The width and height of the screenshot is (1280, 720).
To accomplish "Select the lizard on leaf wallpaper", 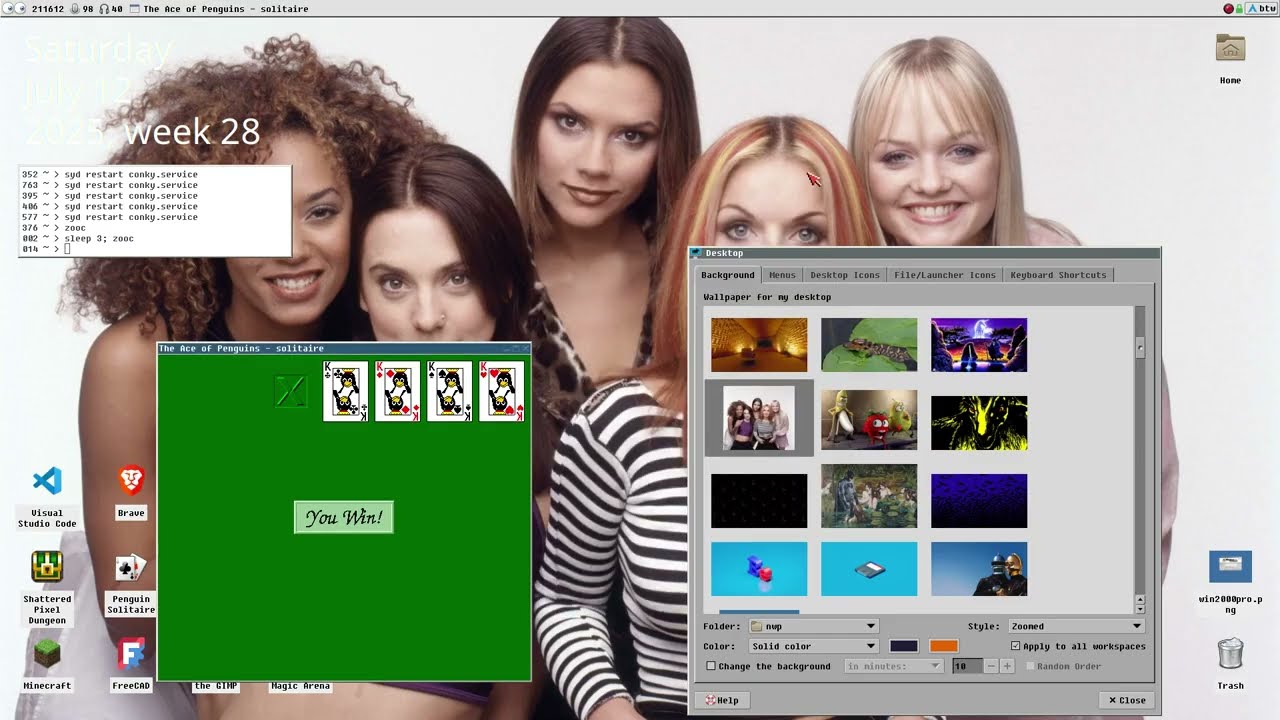I will [x=869, y=345].
